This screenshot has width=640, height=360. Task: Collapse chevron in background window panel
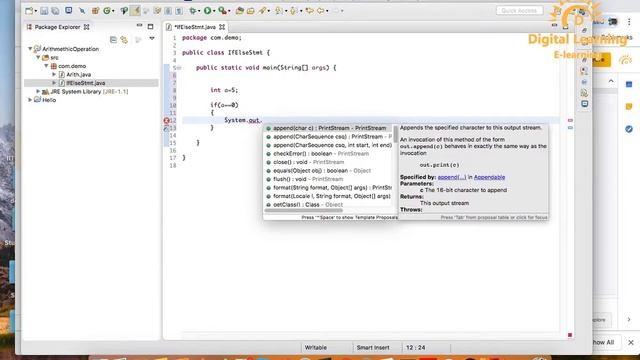pyautogui.click(x=611, y=81)
